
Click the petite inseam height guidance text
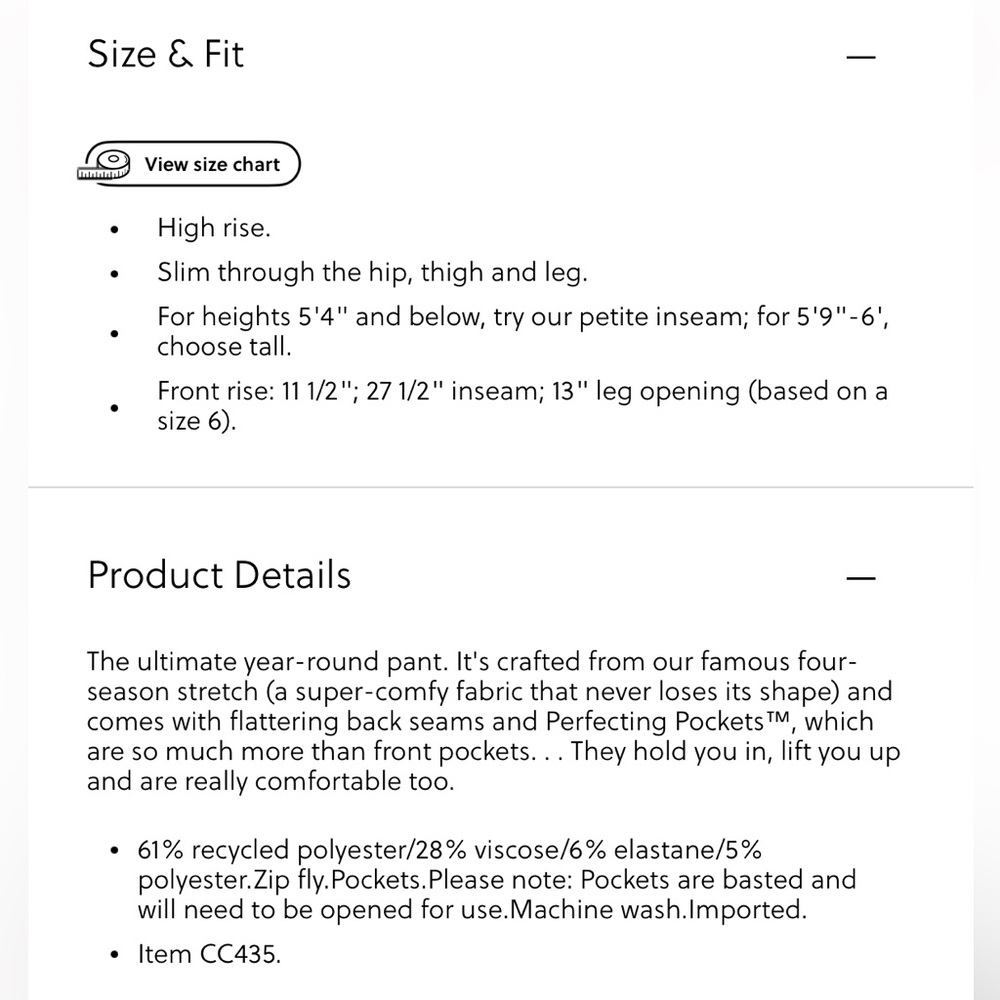click(x=522, y=316)
